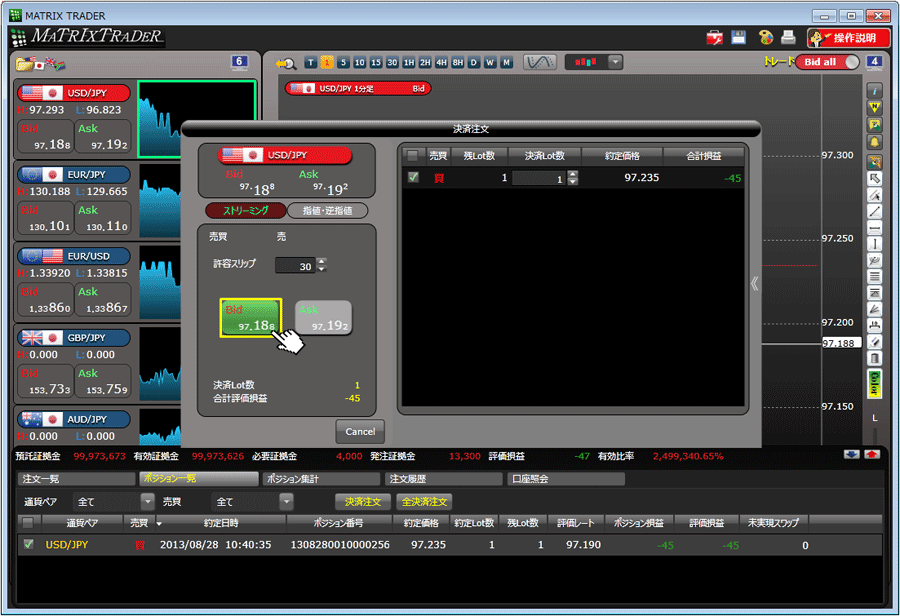900x616 pixels.
Task: Toggle the position list header checkbox
Action: click(28, 522)
